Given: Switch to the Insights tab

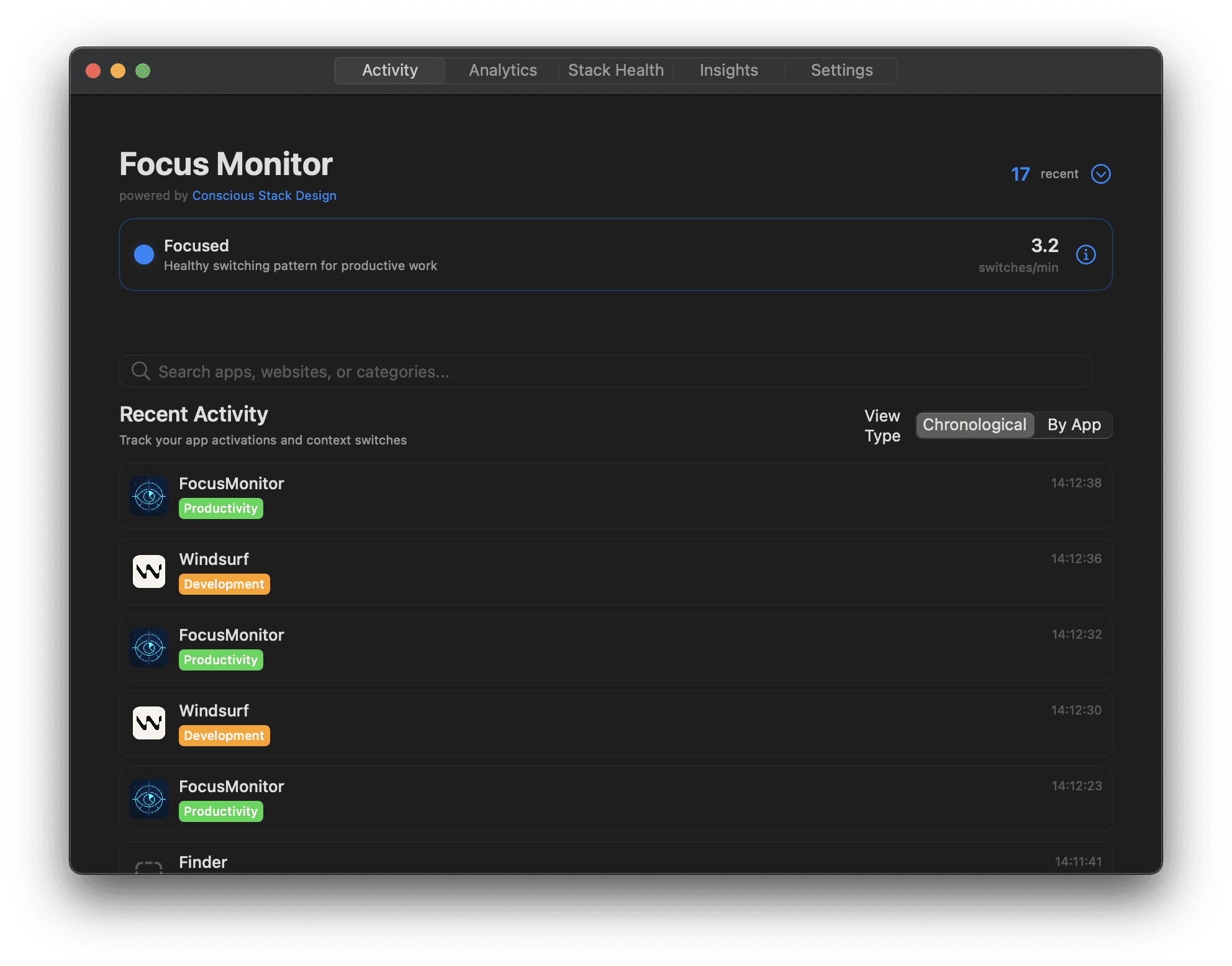Looking at the screenshot, I should [728, 70].
